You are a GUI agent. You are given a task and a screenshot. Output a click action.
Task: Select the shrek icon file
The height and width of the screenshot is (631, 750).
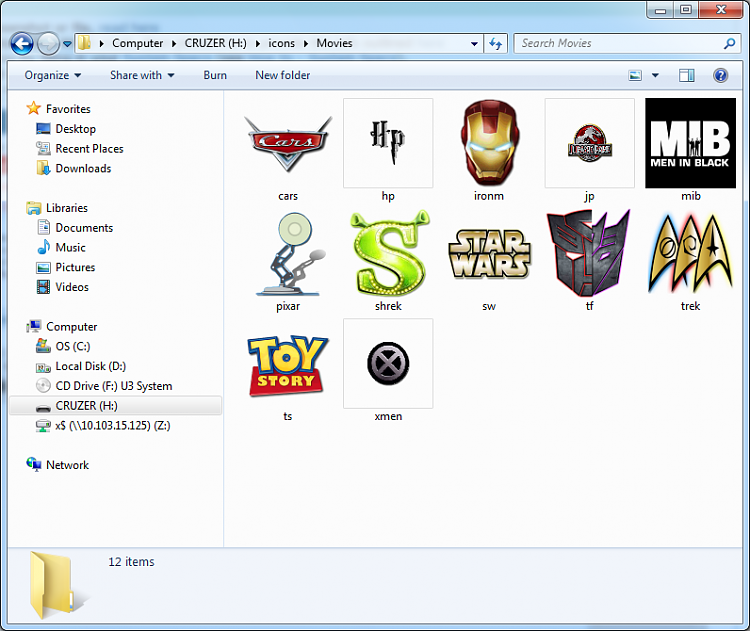[x=388, y=254]
